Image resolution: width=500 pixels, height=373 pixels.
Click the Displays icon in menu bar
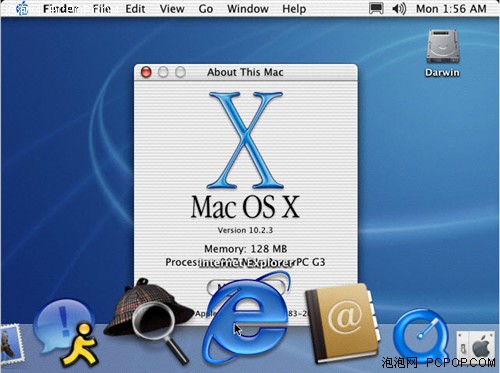[376, 9]
